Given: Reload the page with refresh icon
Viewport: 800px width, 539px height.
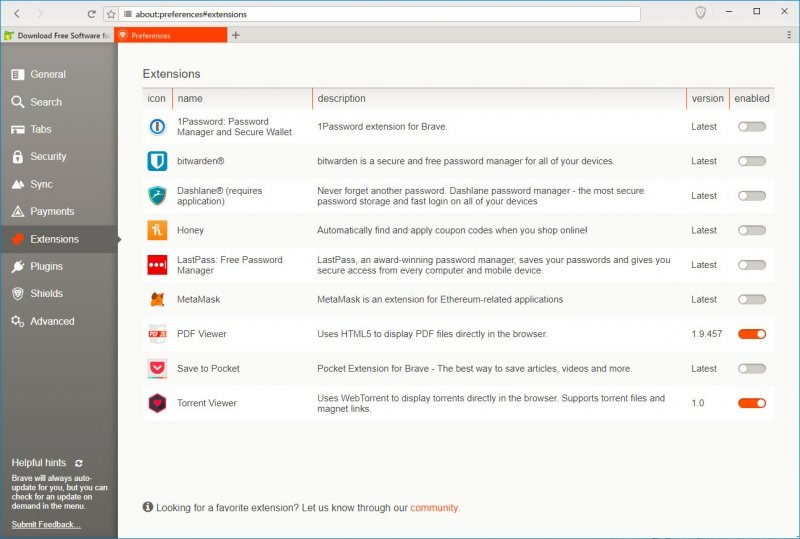Looking at the screenshot, I should [x=92, y=14].
